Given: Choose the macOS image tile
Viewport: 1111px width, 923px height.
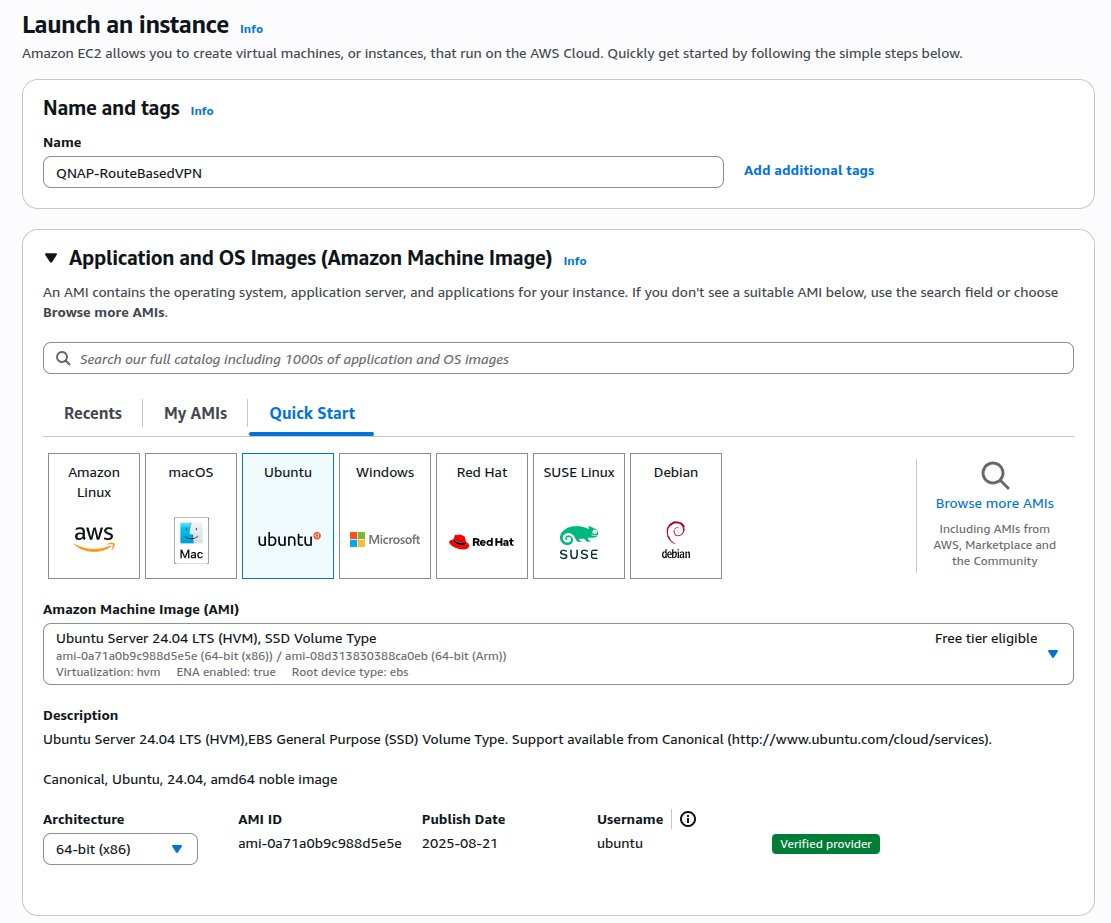Looking at the screenshot, I should coord(191,515).
